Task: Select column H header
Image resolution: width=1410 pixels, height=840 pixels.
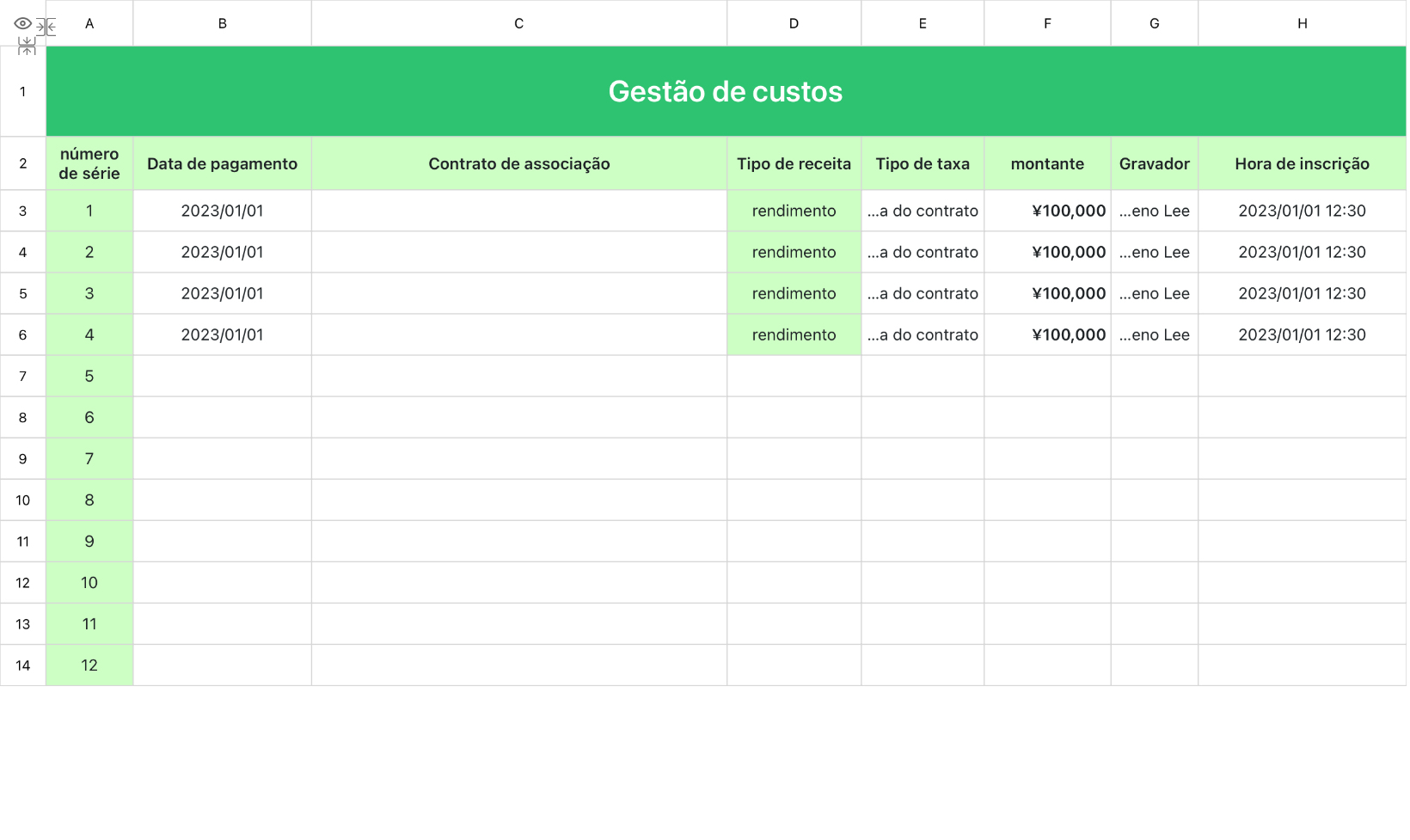Action: click(1303, 23)
